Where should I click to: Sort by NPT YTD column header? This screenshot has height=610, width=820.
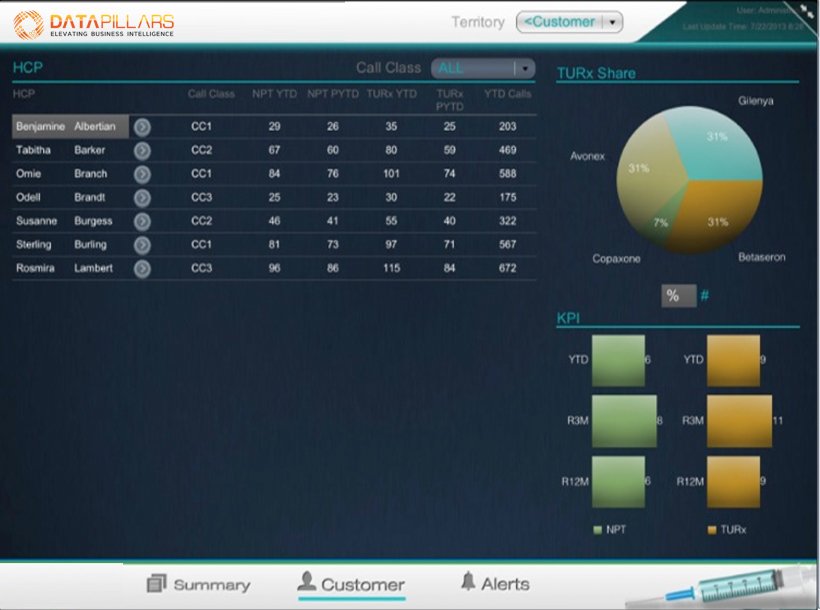point(274,94)
